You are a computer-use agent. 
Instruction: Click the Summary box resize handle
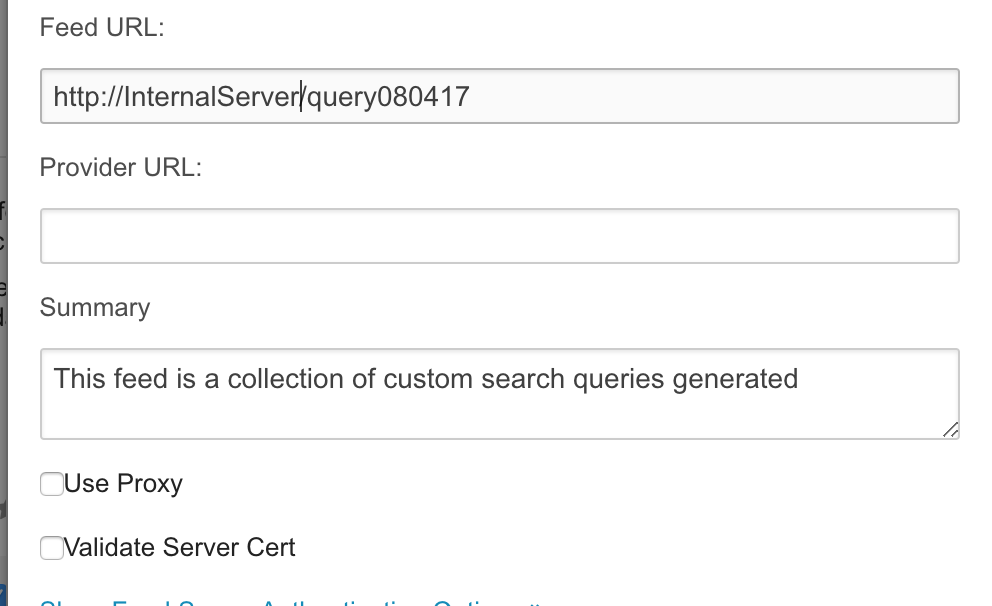[x=950, y=429]
